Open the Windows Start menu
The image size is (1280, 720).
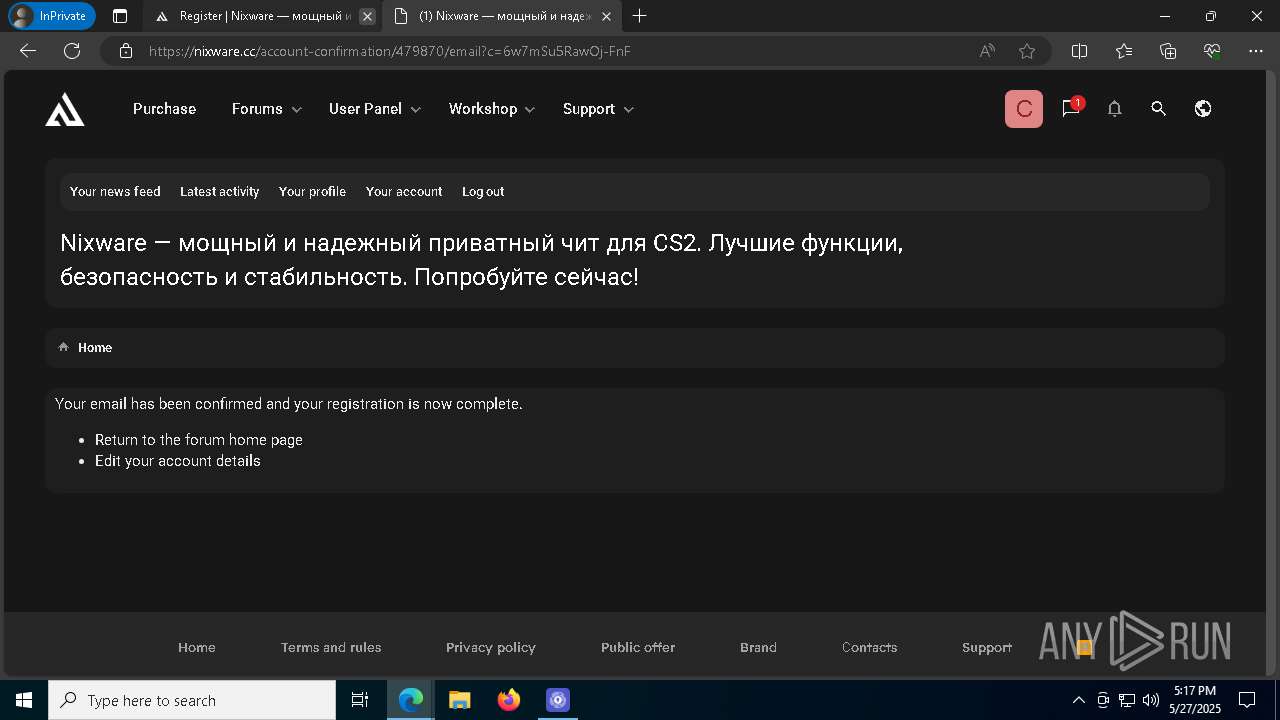coord(24,700)
